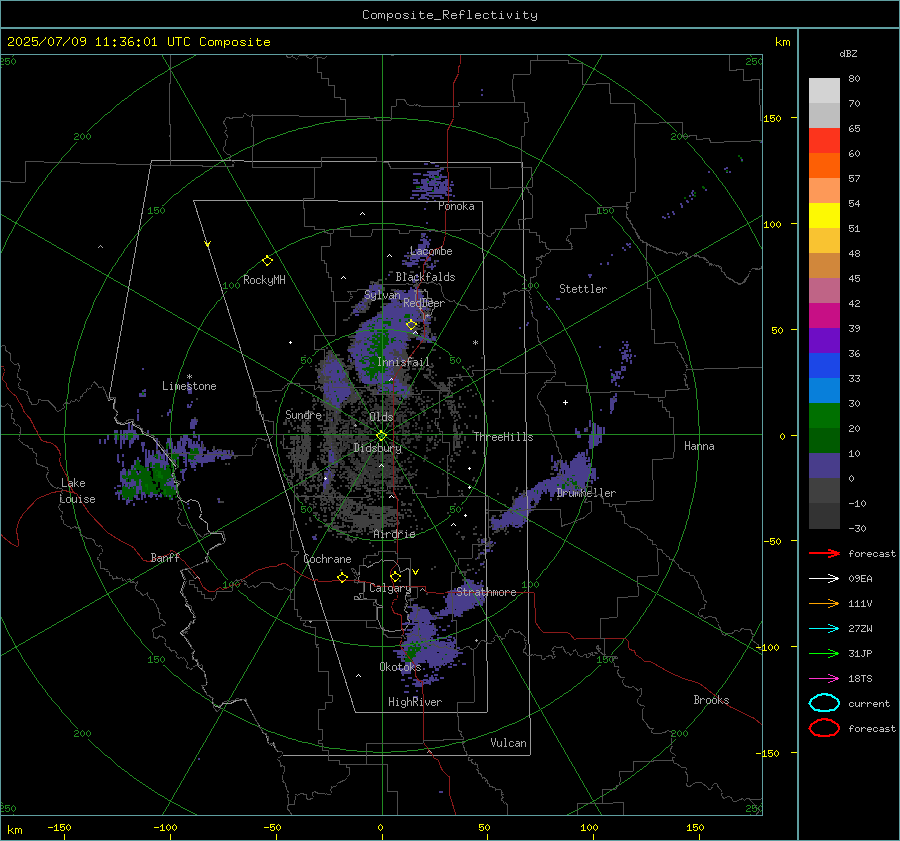Click the yellow diamond marker near RockyMH

pos(267,261)
